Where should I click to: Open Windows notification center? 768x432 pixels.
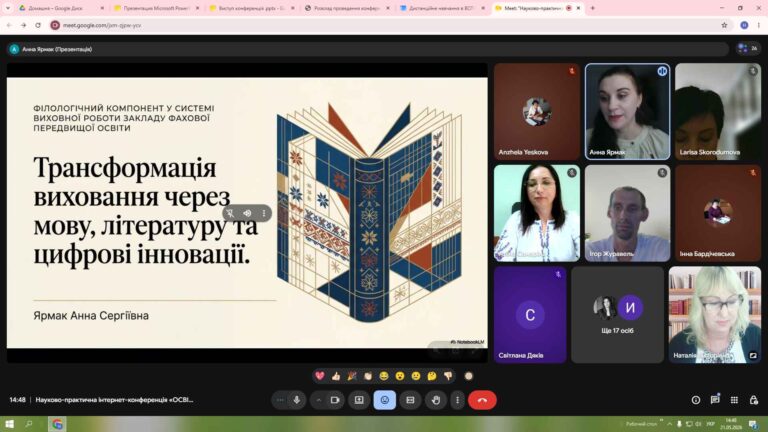click(x=754, y=424)
